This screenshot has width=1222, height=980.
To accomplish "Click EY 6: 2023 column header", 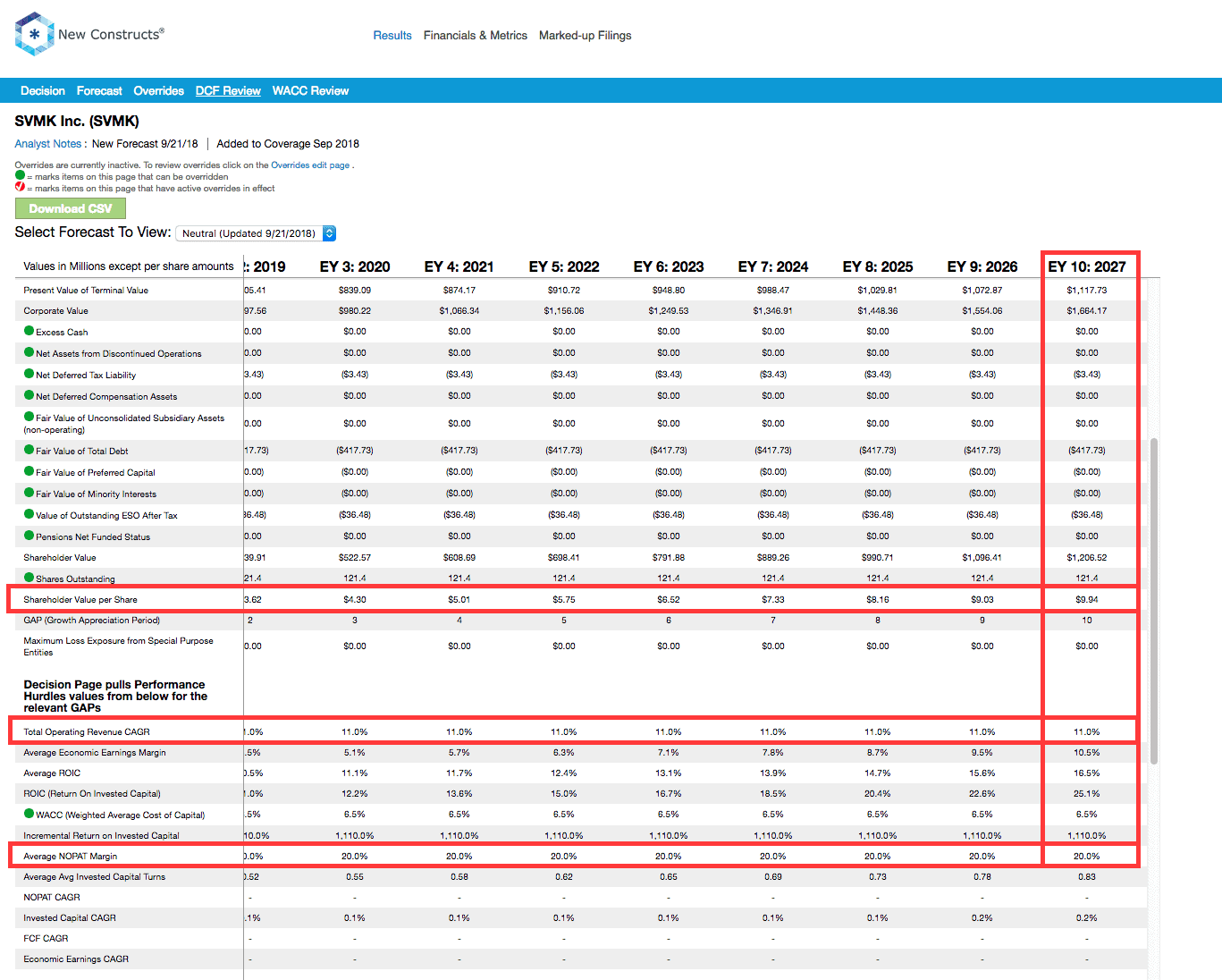I will click(x=669, y=266).
